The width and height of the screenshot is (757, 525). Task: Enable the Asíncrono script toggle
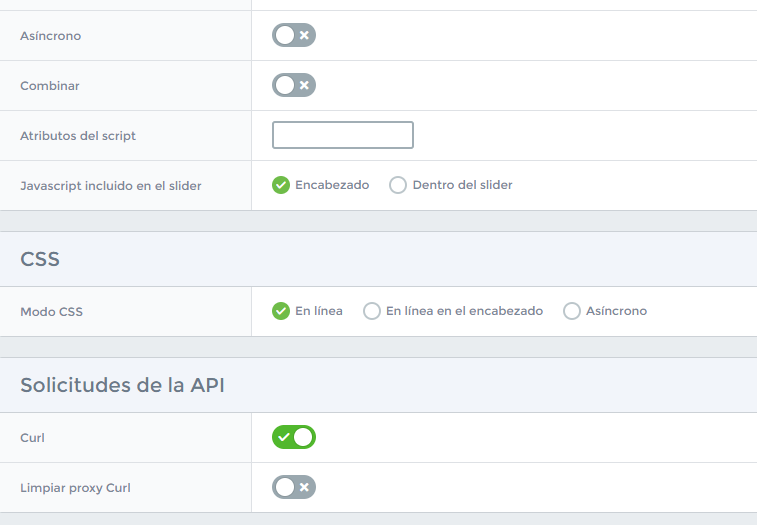[294, 35]
